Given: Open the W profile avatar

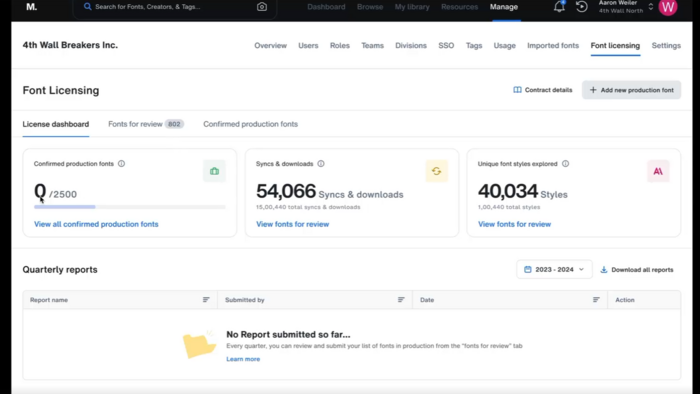Looking at the screenshot, I should [x=668, y=7].
